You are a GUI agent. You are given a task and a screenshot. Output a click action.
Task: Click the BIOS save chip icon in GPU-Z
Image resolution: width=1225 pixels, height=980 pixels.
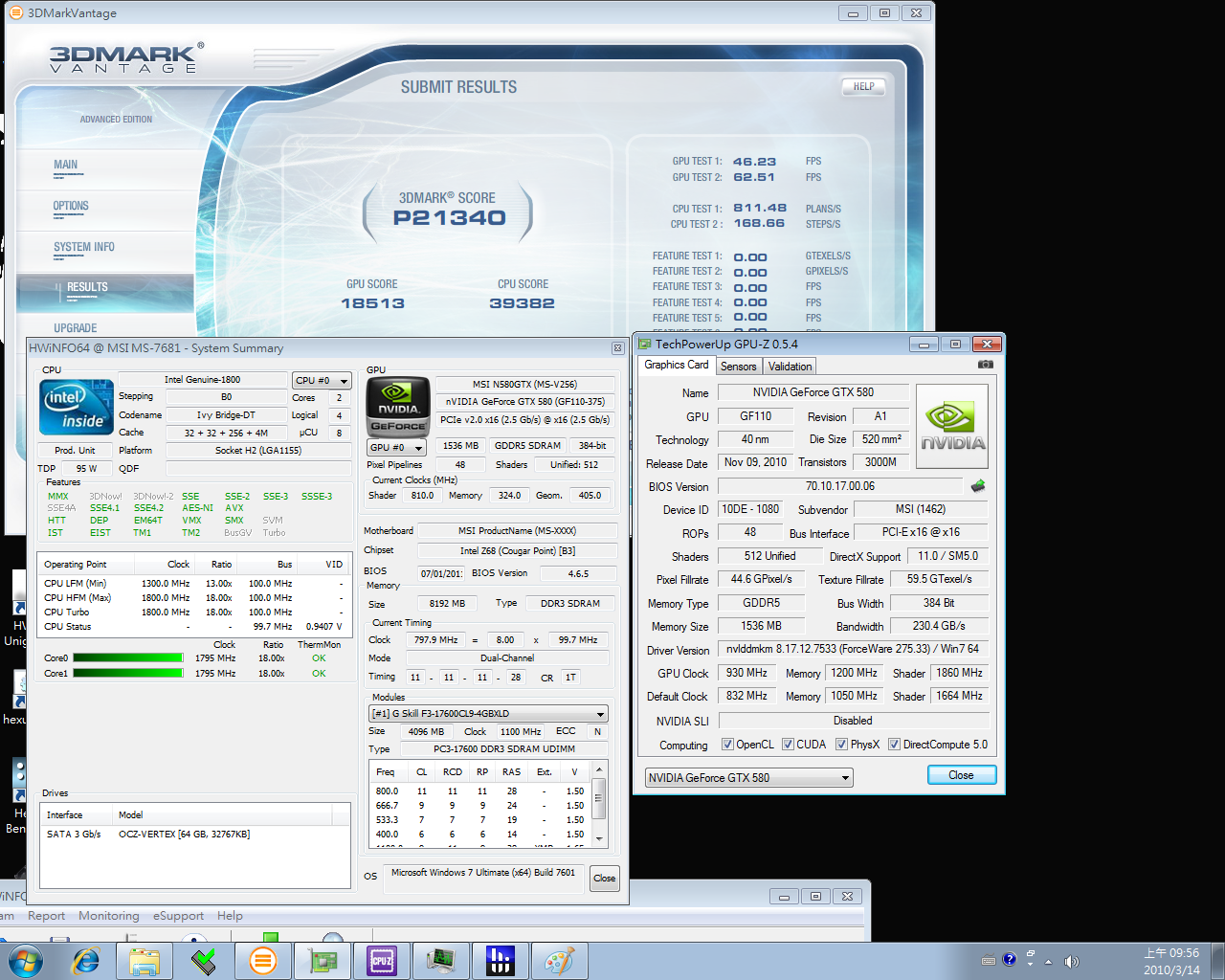point(977,486)
